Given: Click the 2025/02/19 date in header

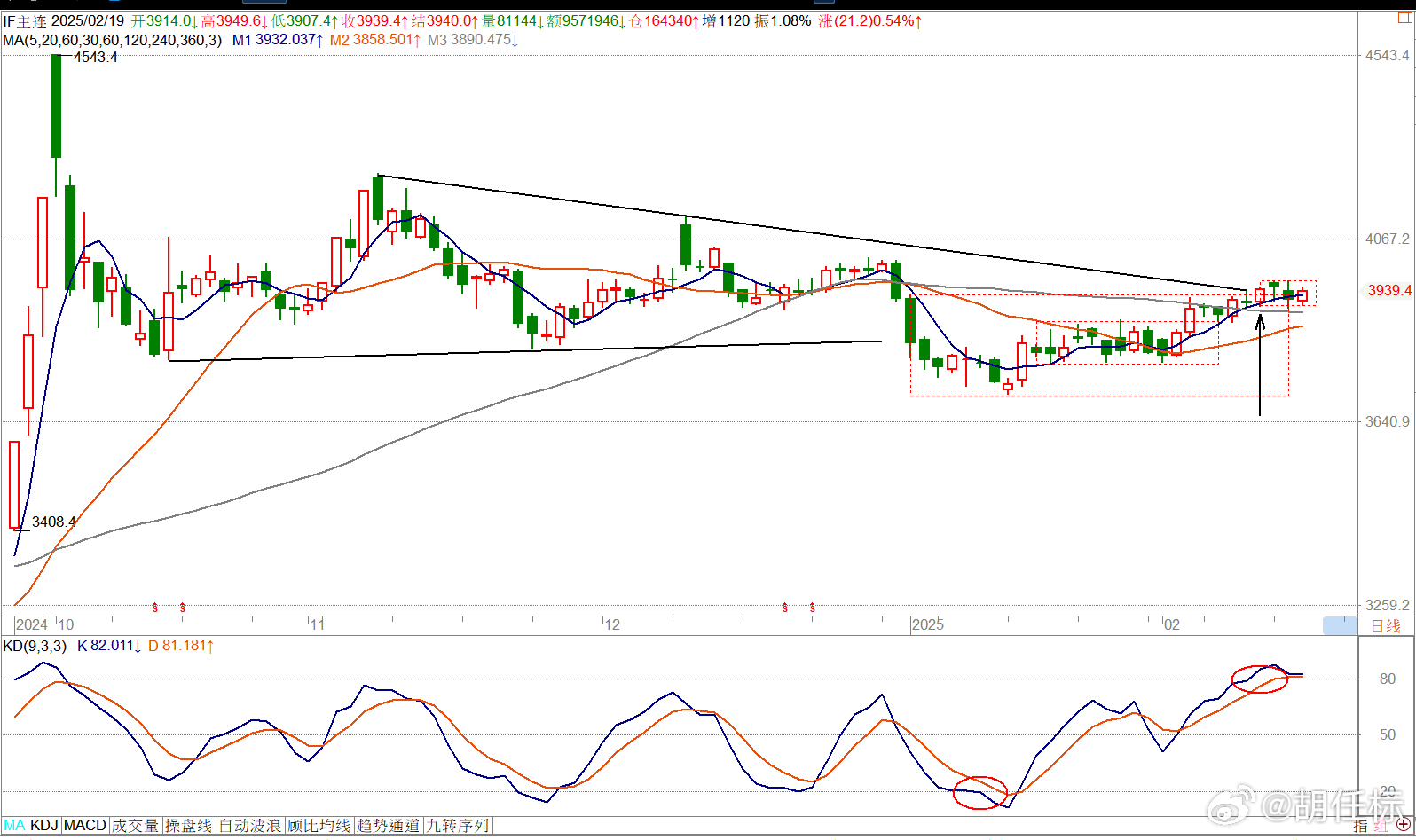Looking at the screenshot, I should 88,20.
